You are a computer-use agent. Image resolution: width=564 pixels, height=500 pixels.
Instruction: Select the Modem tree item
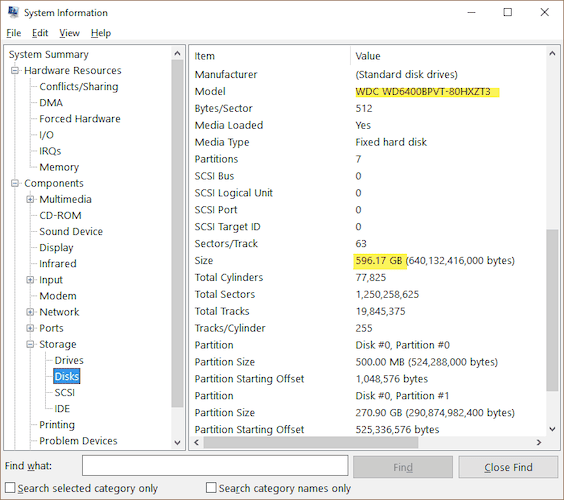click(58, 296)
